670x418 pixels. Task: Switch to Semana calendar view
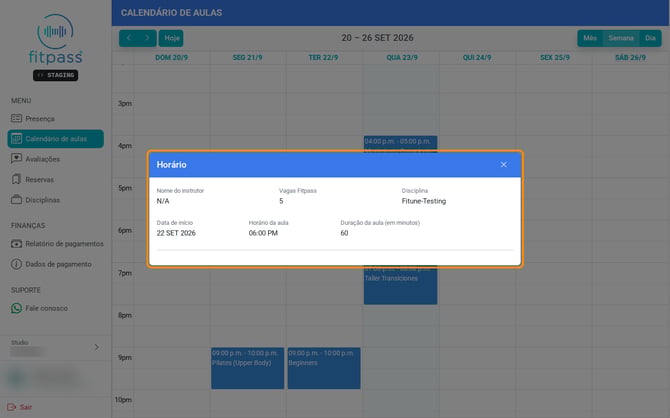pos(621,38)
